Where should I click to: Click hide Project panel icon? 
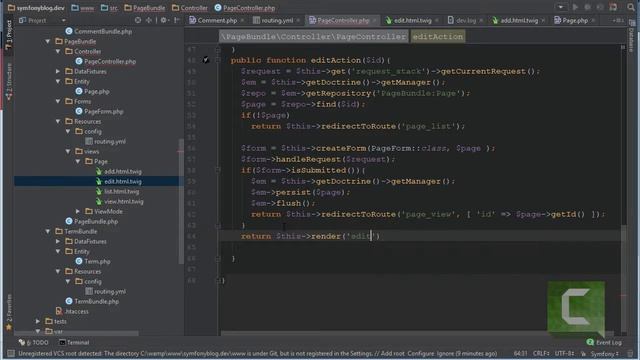[177, 20]
